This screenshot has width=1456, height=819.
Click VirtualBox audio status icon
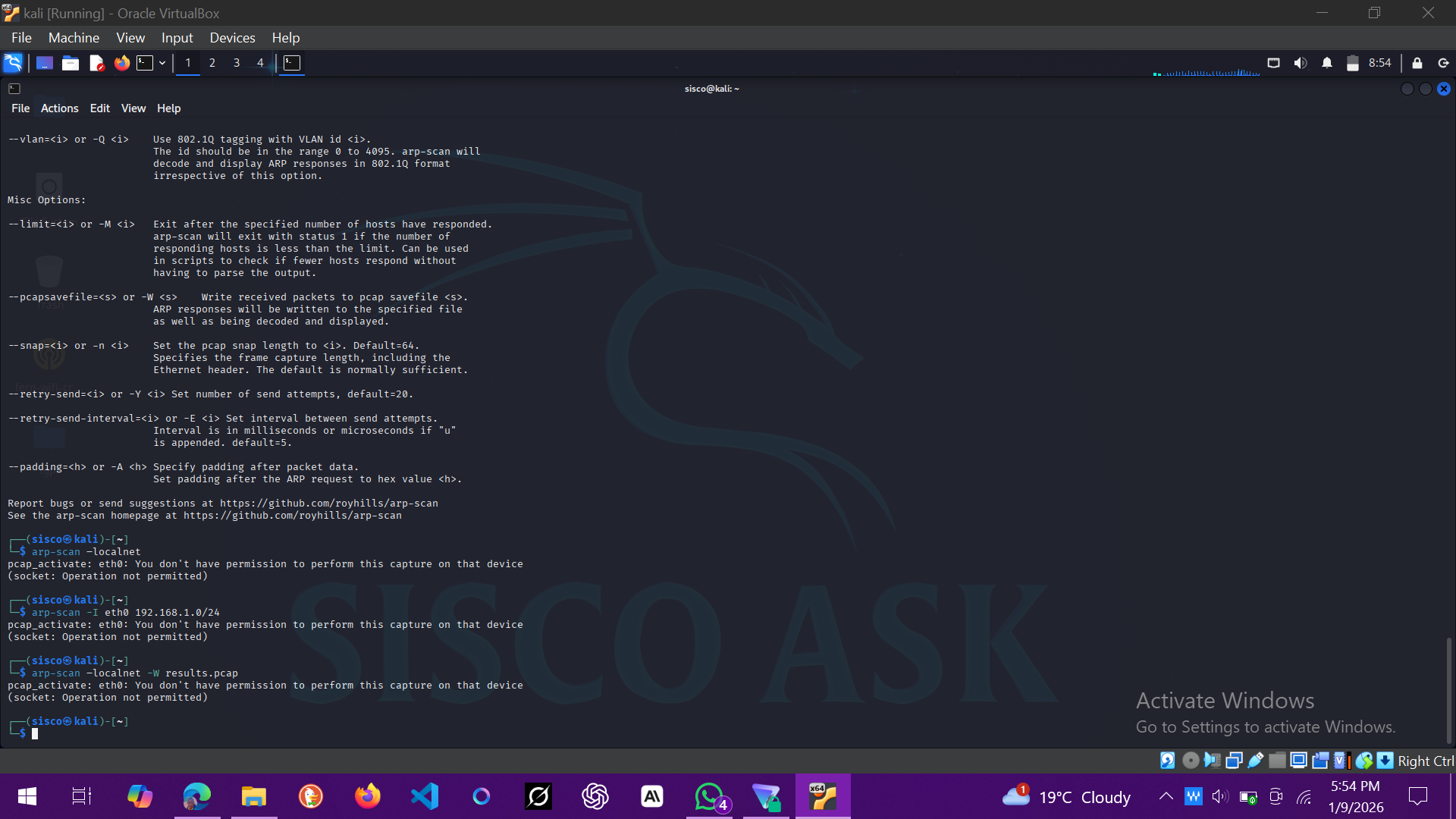pyautogui.click(x=1212, y=761)
